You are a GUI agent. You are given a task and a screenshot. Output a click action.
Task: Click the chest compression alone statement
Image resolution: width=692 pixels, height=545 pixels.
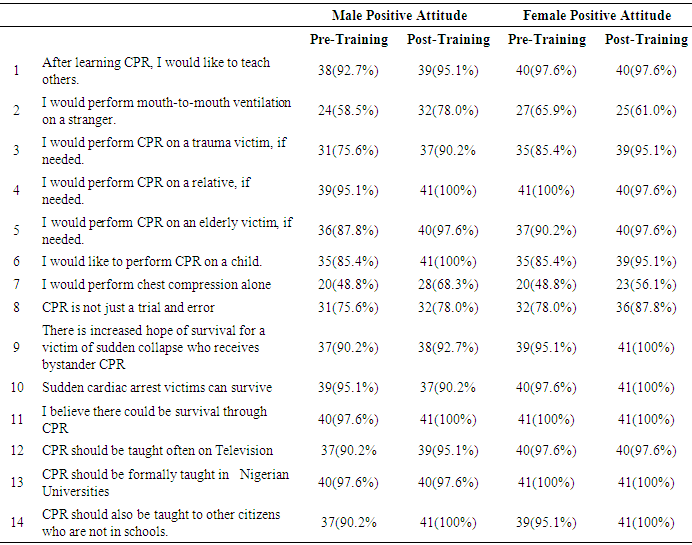[x=156, y=285]
